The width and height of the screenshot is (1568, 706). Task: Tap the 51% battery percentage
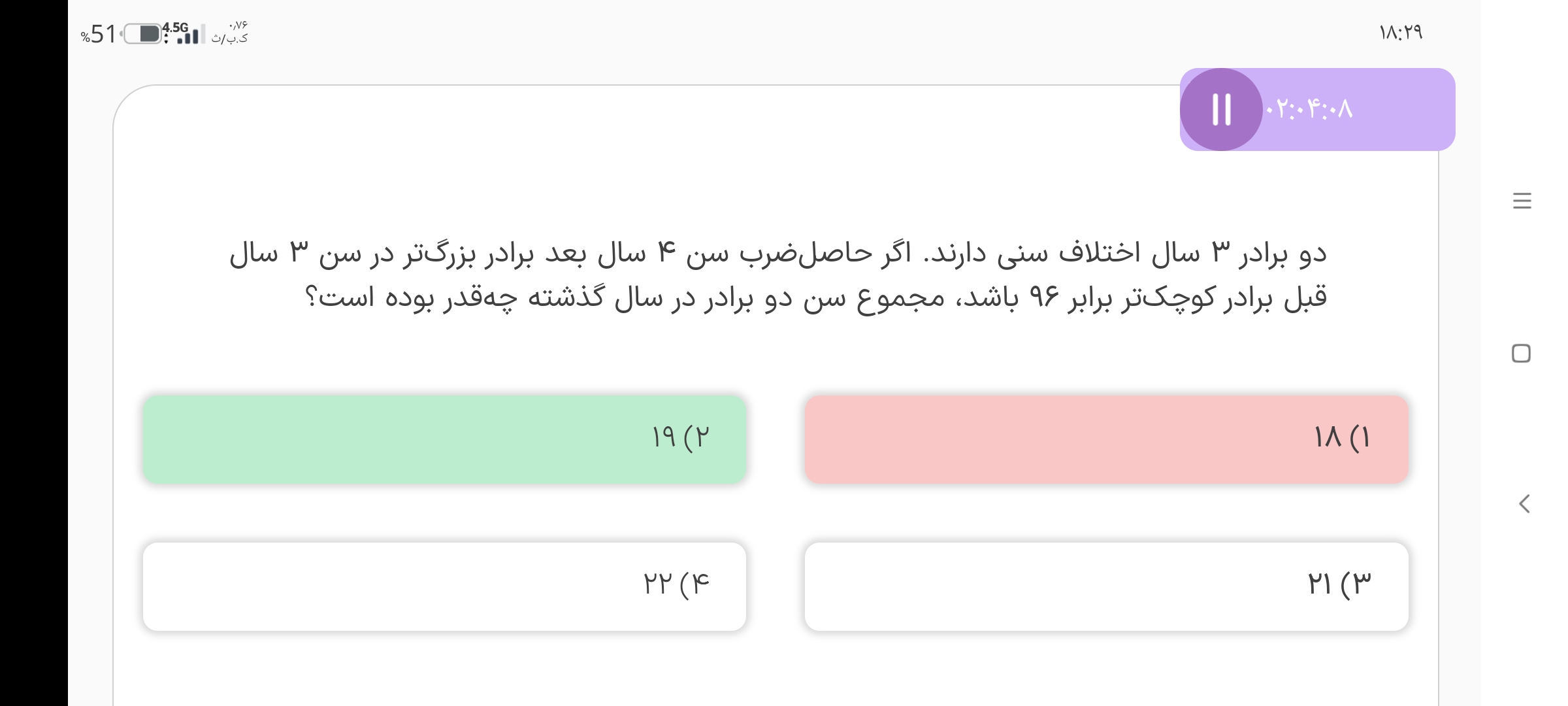point(99,34)
